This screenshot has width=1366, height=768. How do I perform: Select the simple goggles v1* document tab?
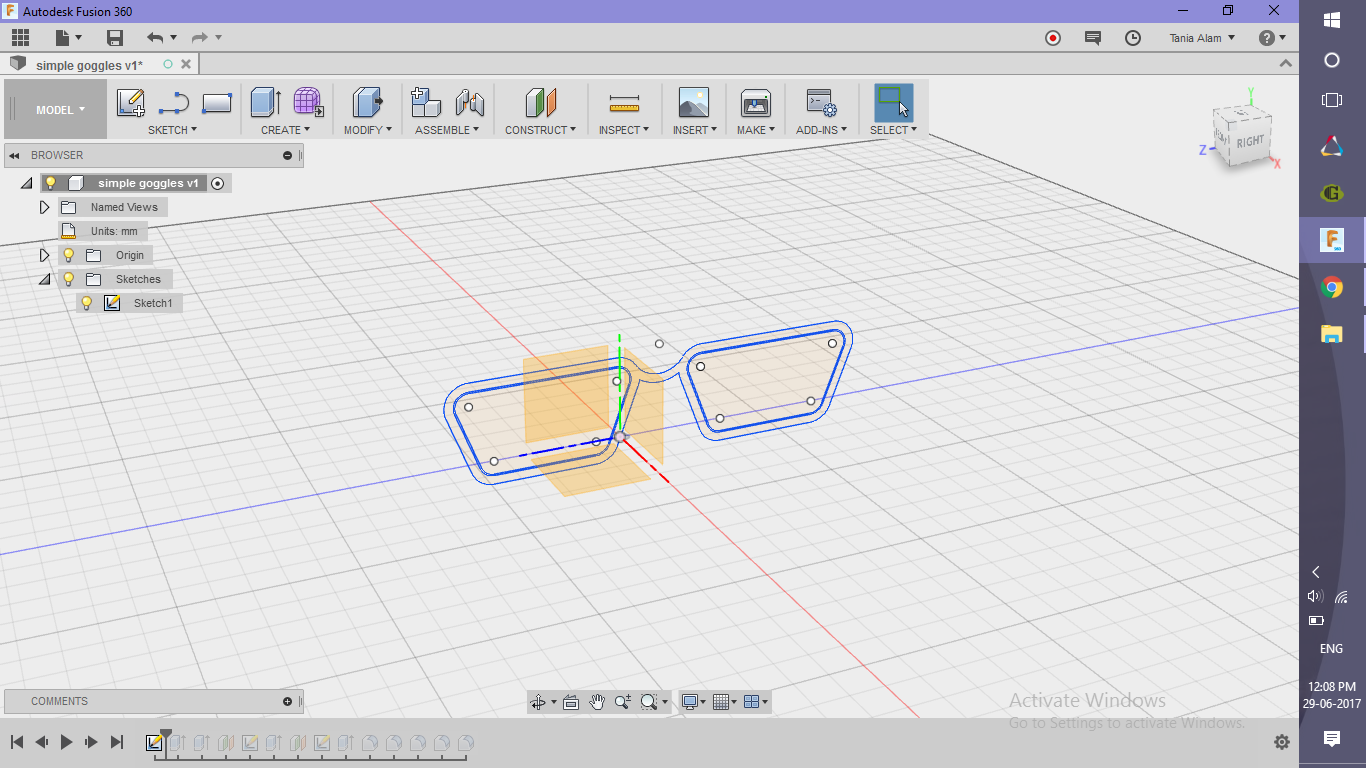89,65
